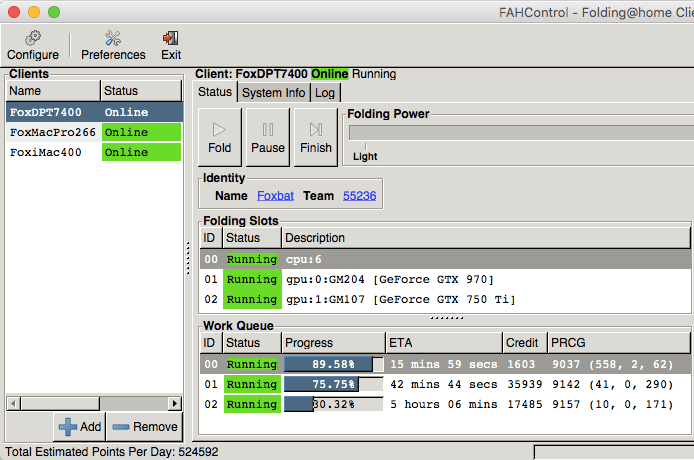Viewport: 694px width, 460px height.
Task: Select the FoxDPT7400 client
Action: tap(94, 112)
